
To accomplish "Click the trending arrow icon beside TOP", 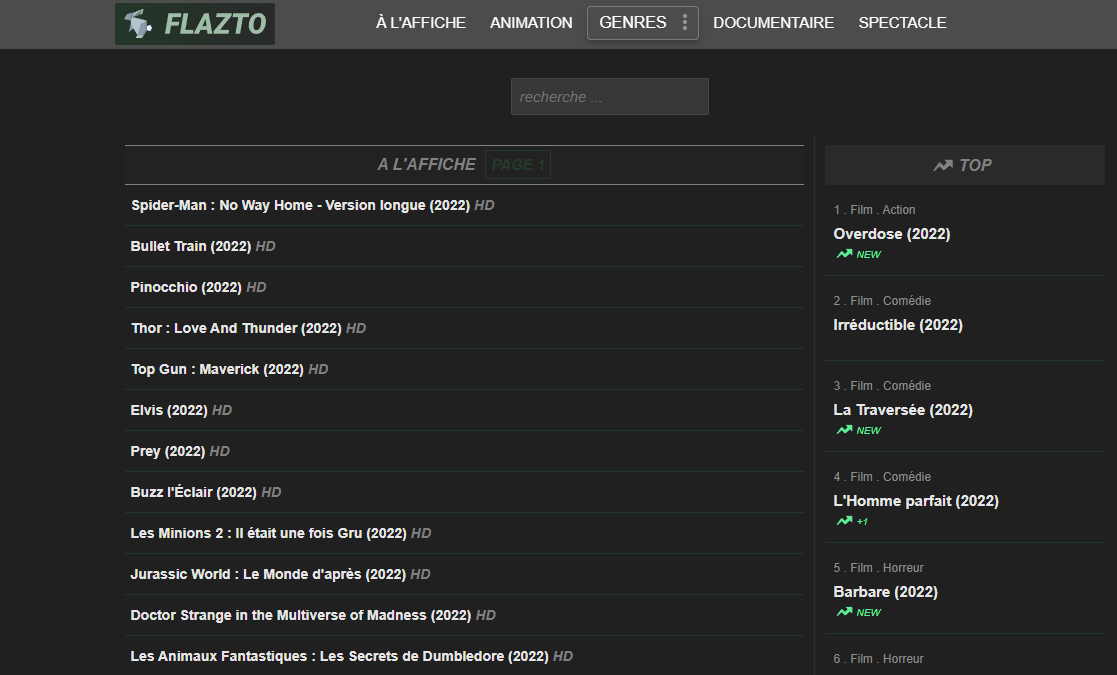I will pos(942,165).
